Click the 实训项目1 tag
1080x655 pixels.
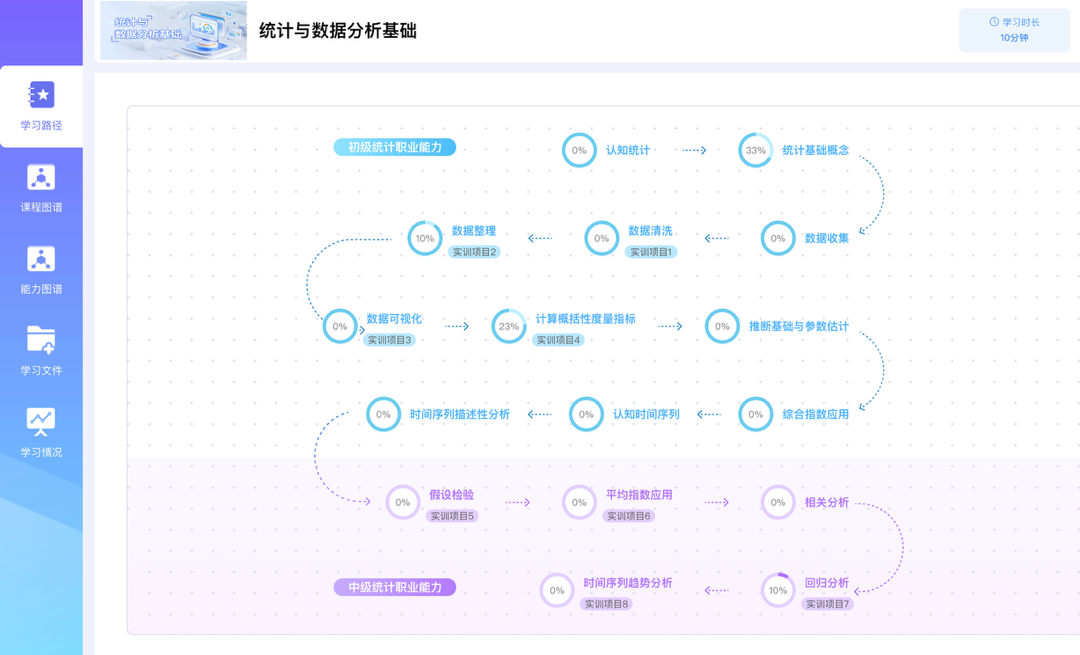pyautogui.click(x=651, y=252)
